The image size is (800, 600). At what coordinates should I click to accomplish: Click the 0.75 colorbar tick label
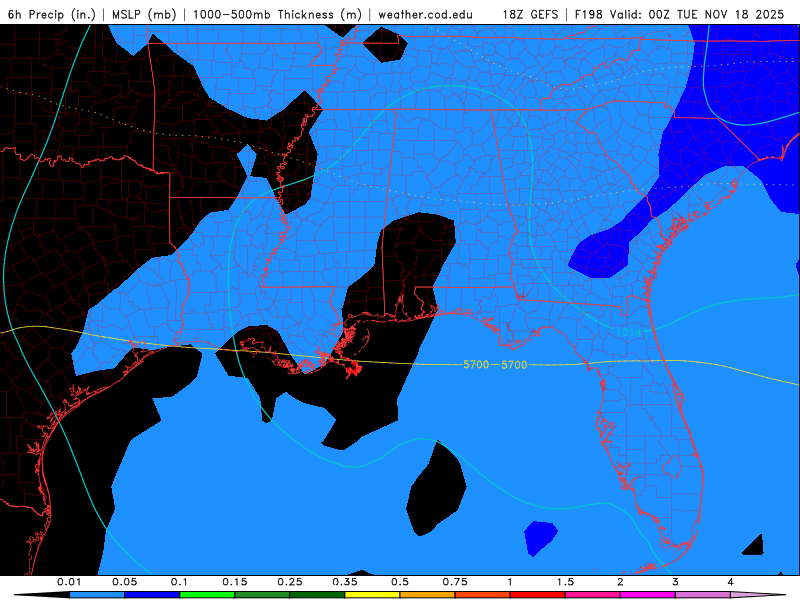(455, 582)
